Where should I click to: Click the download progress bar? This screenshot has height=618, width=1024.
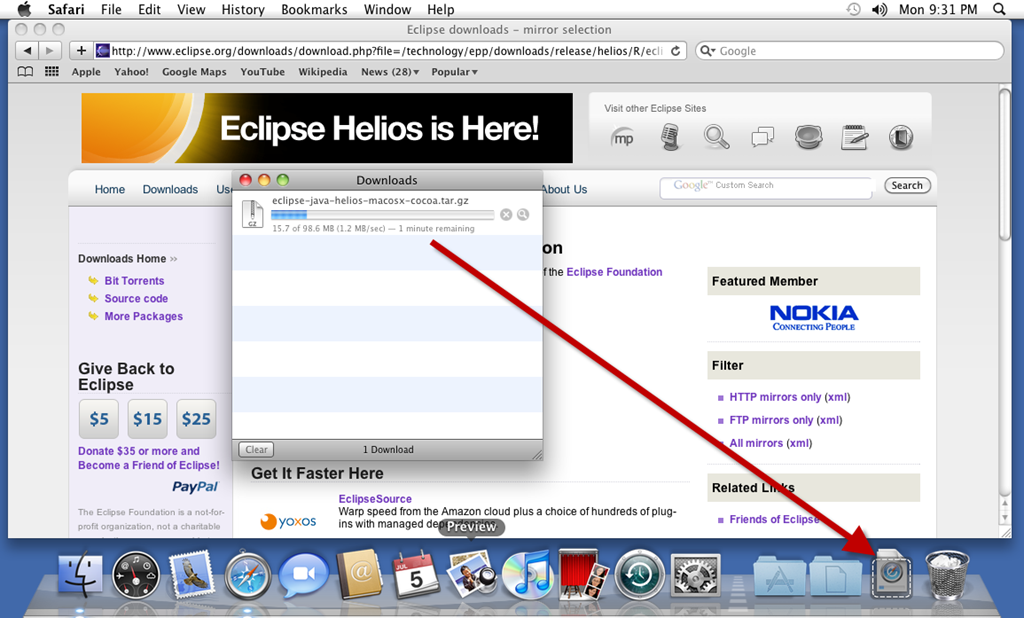coord(383,215)
